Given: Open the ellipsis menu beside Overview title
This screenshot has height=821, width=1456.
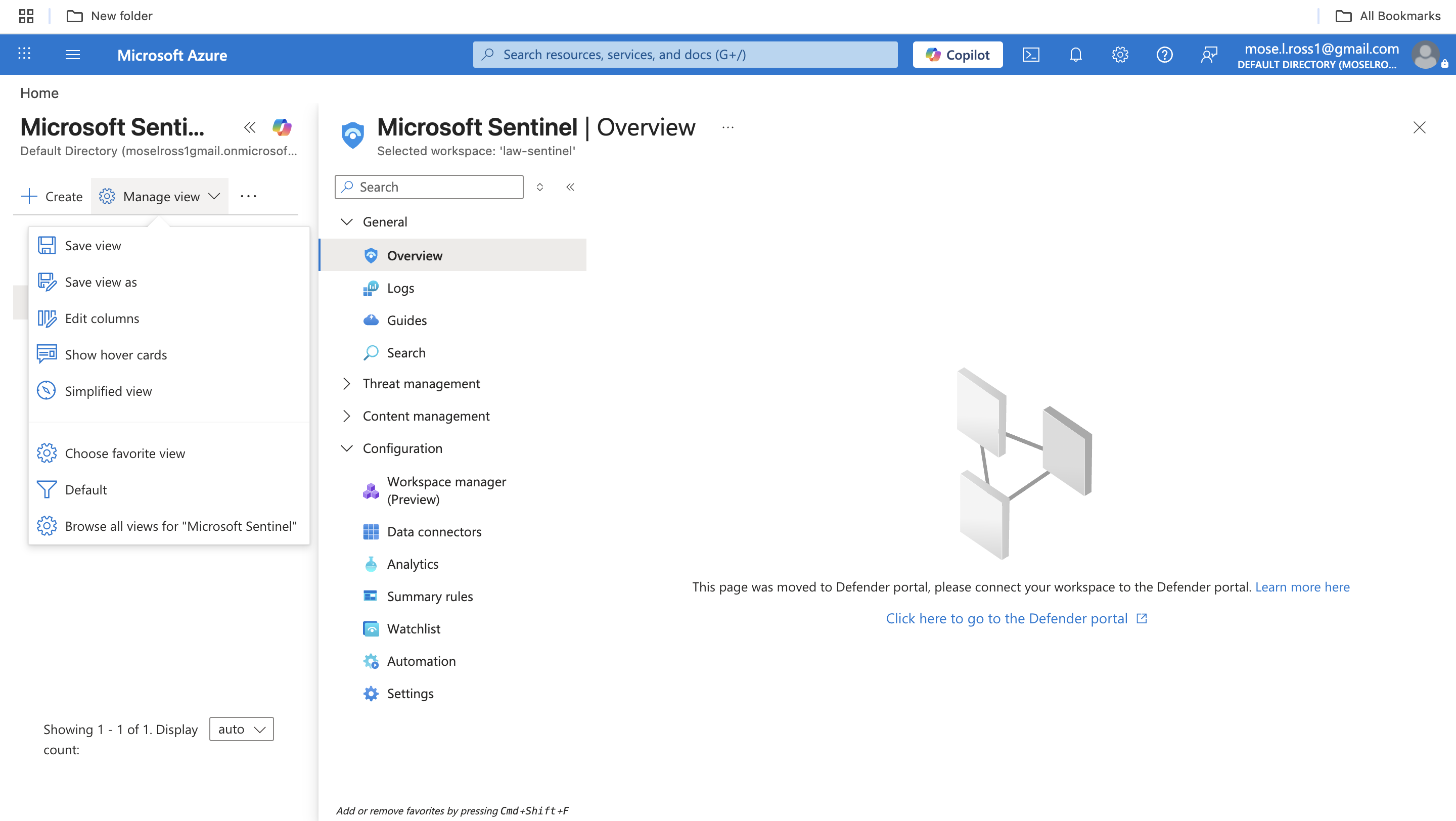Looking at the screenshot, I should click(727, 127).
